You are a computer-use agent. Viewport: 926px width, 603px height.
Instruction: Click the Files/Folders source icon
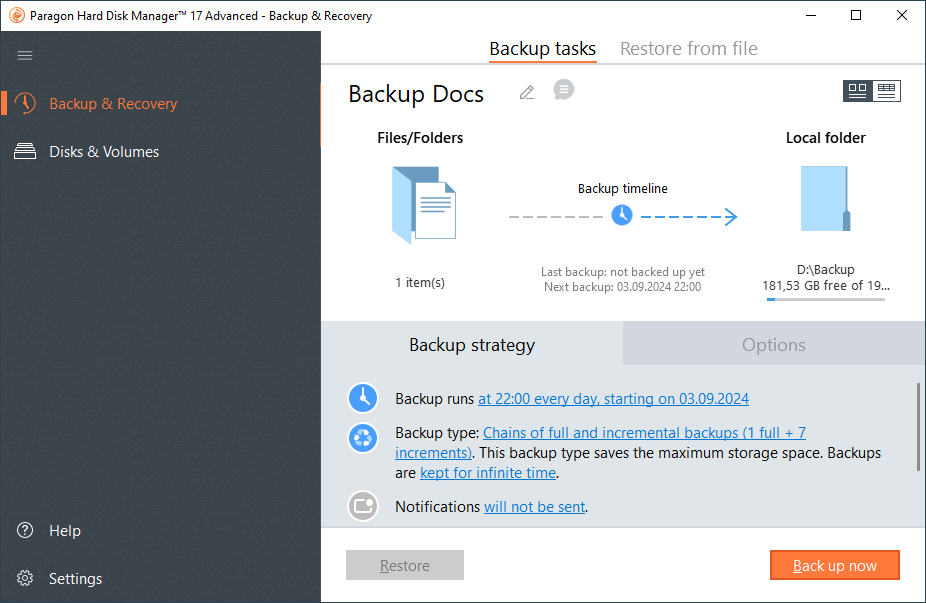[424, 205]
